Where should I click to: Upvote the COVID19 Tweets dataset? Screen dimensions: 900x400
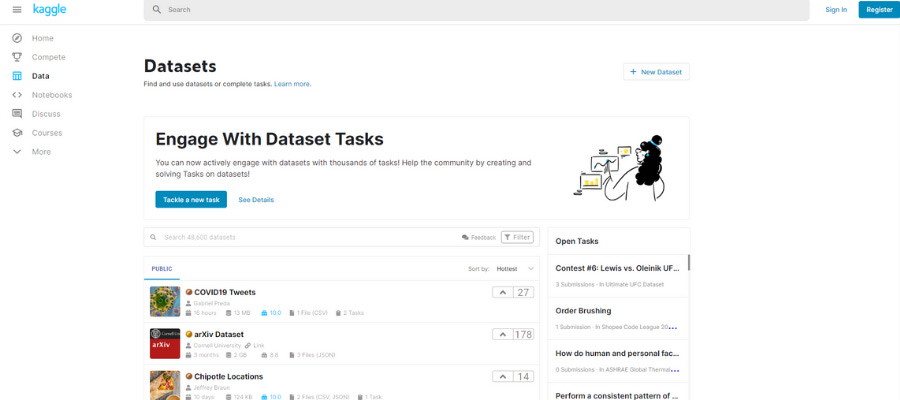tap(503, 293)
